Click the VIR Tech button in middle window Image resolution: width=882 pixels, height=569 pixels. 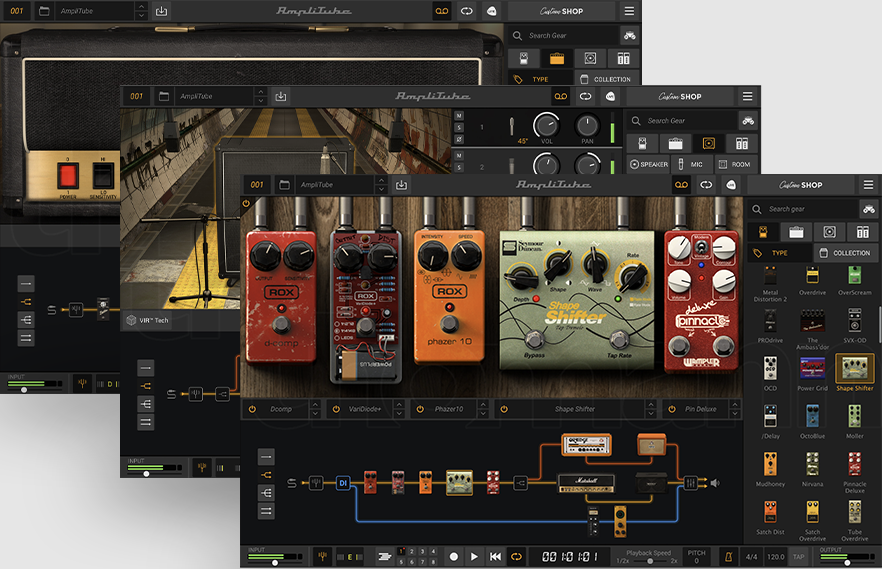[148, 320]
